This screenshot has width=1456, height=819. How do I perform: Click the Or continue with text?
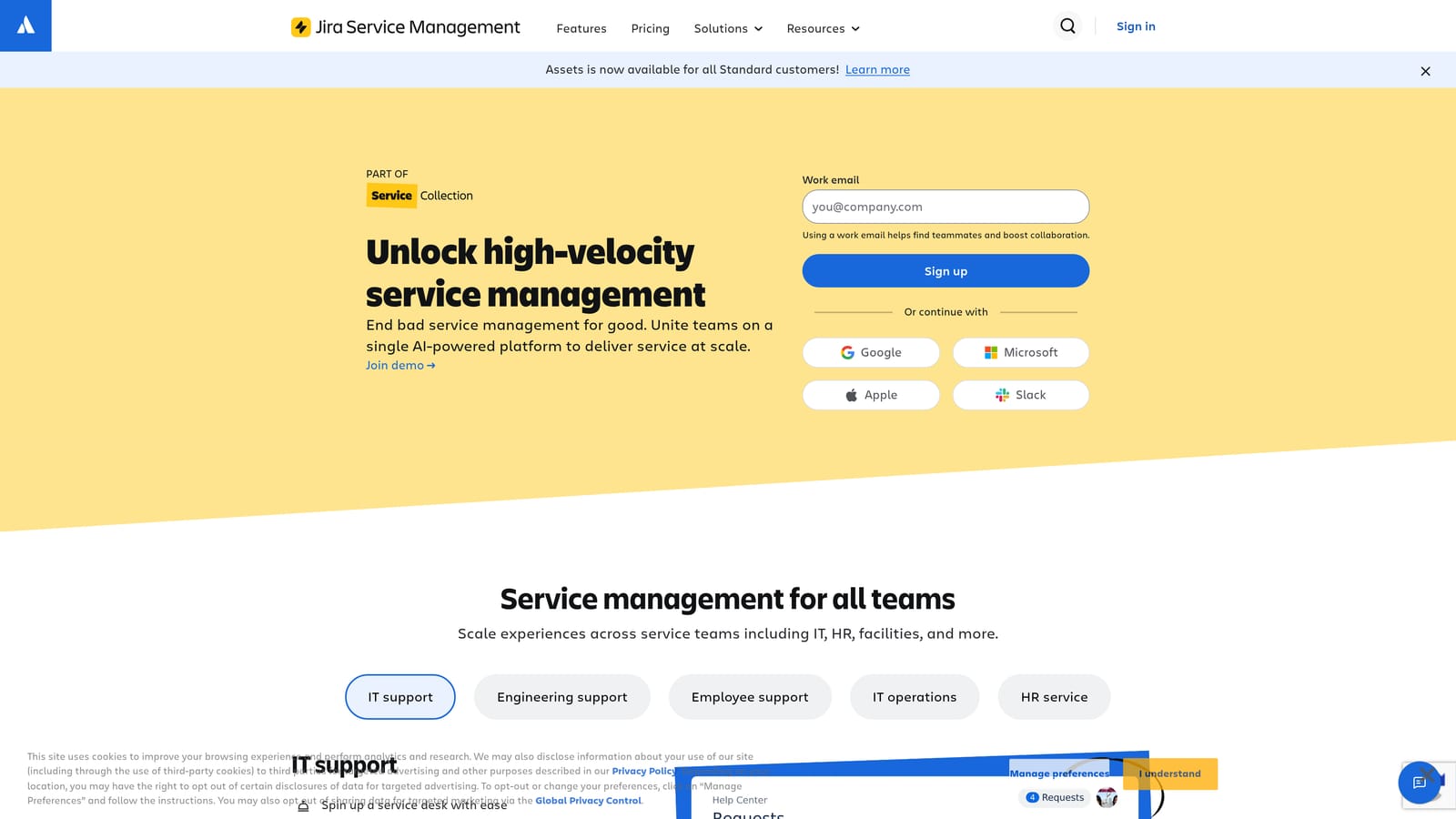coord(945,312)
